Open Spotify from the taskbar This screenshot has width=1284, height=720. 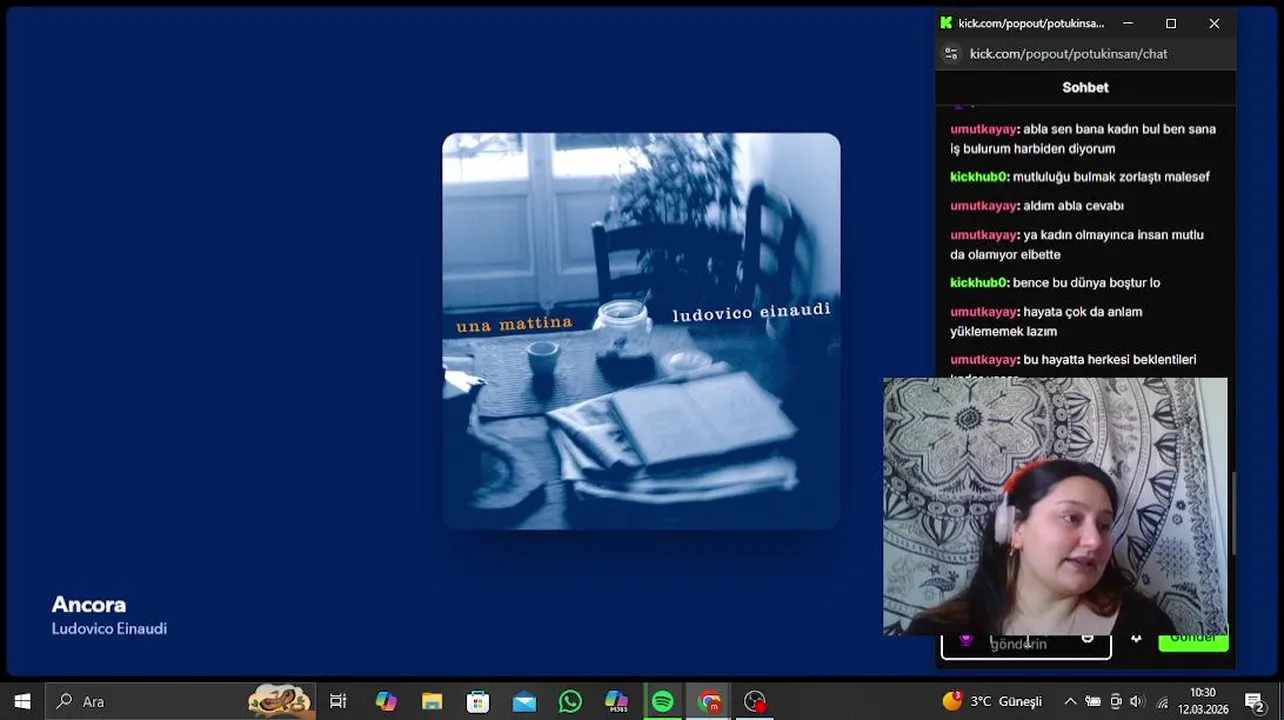(x=662, y=701)
